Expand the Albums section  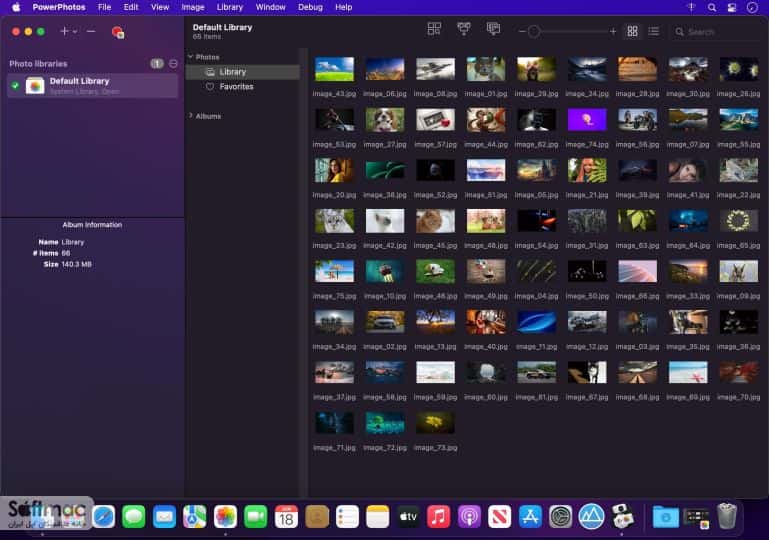(190, 116)
